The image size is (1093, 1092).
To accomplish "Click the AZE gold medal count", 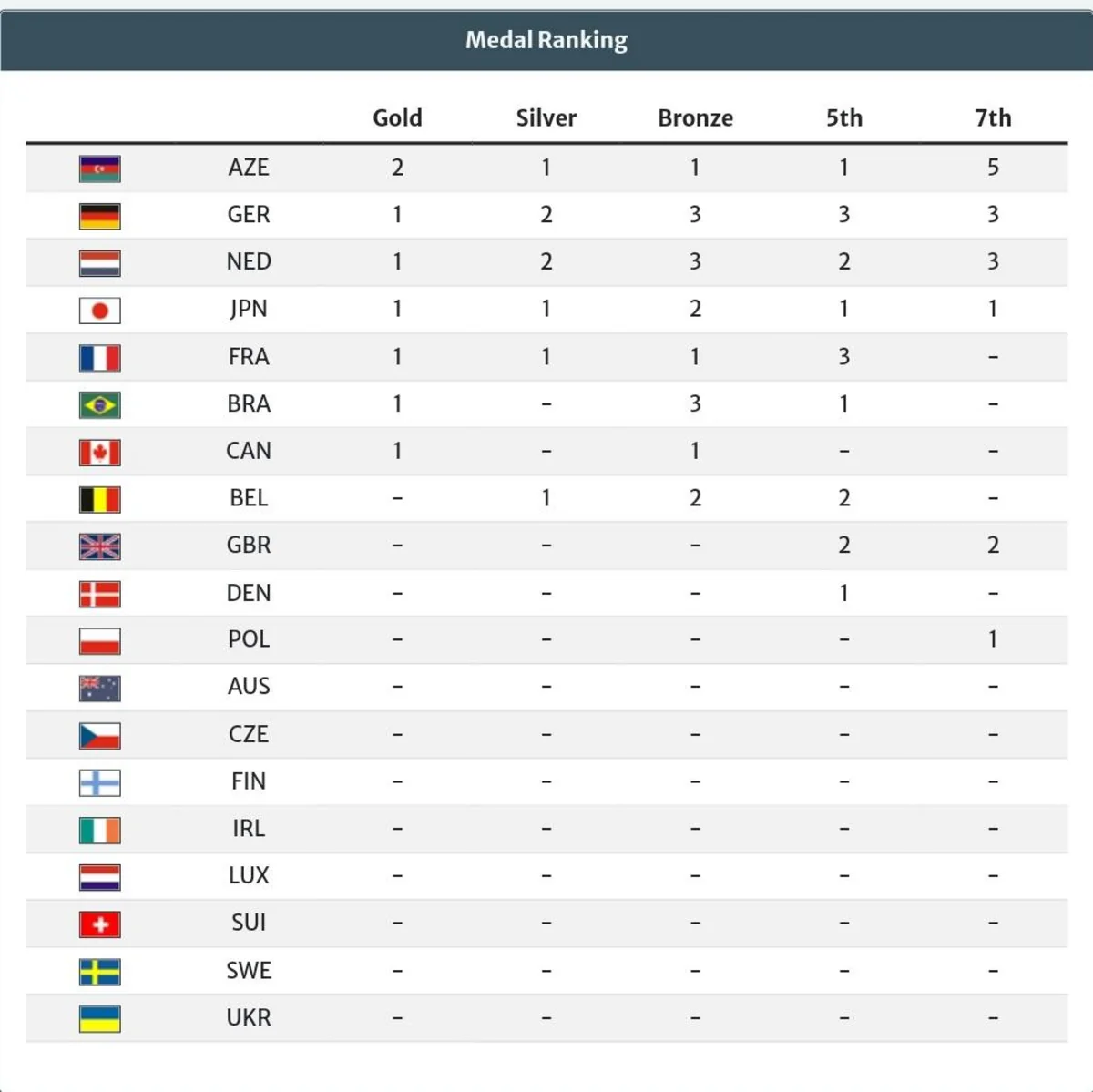I will tap(397, 168).
